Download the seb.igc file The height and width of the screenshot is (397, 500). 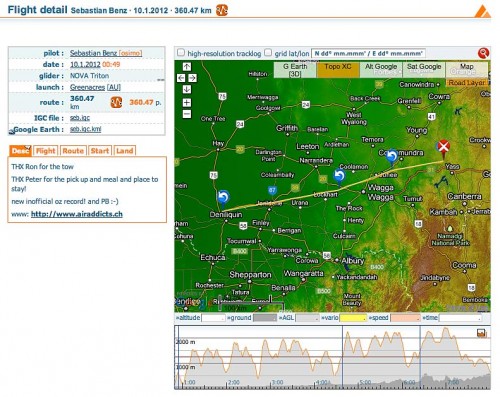pos(80,118)
